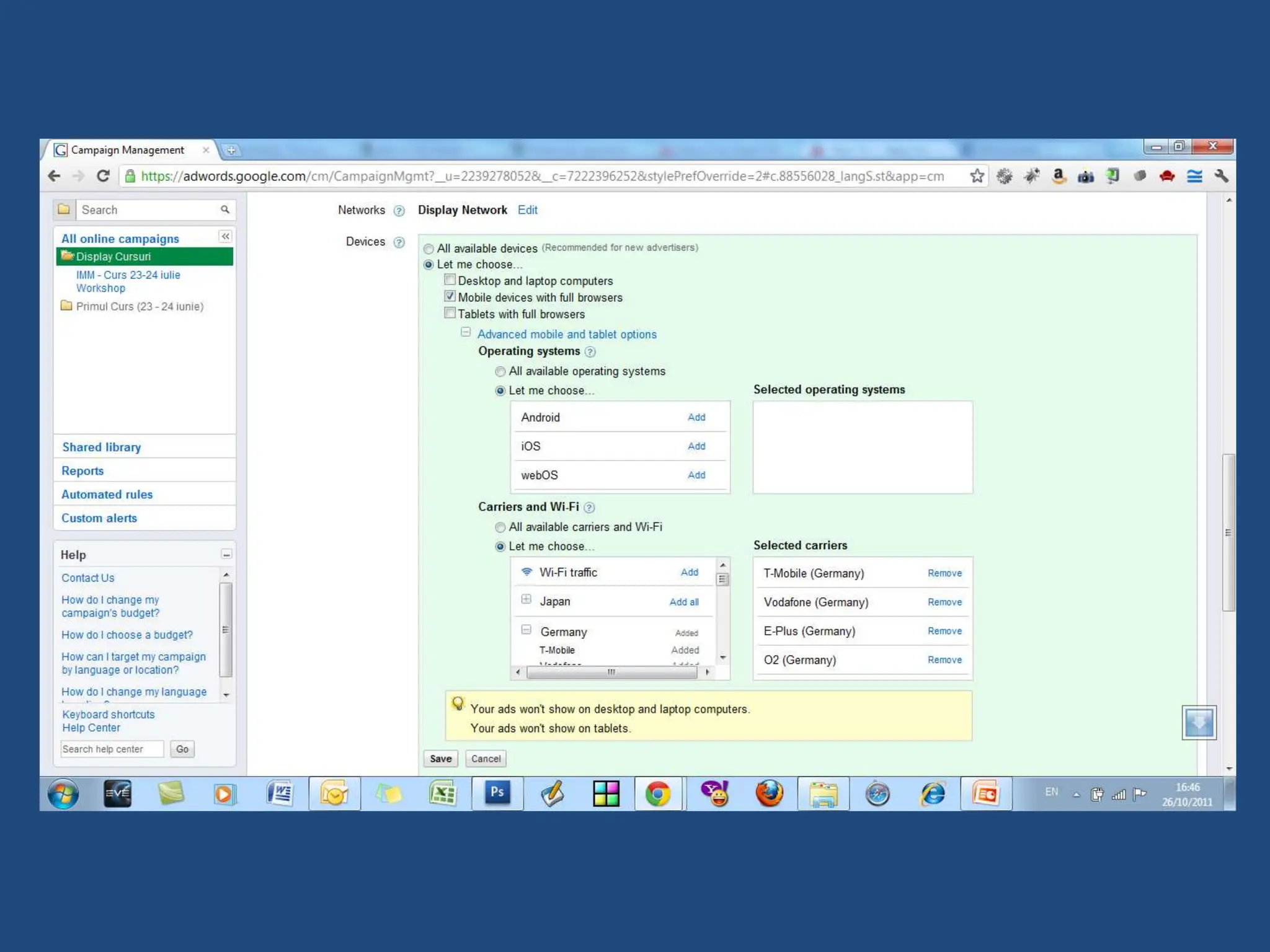Image resolution: width=1270 pixels, height=952 pixels.
Task: Open the Chrome wrench settings menu
Action: (1221, 176)
